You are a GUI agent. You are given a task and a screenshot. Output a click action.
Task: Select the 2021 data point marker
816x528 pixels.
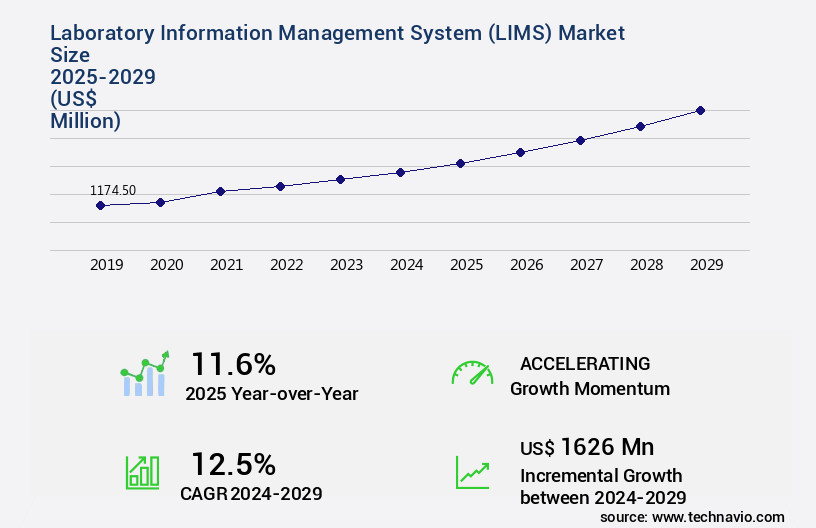click(220, 191)
